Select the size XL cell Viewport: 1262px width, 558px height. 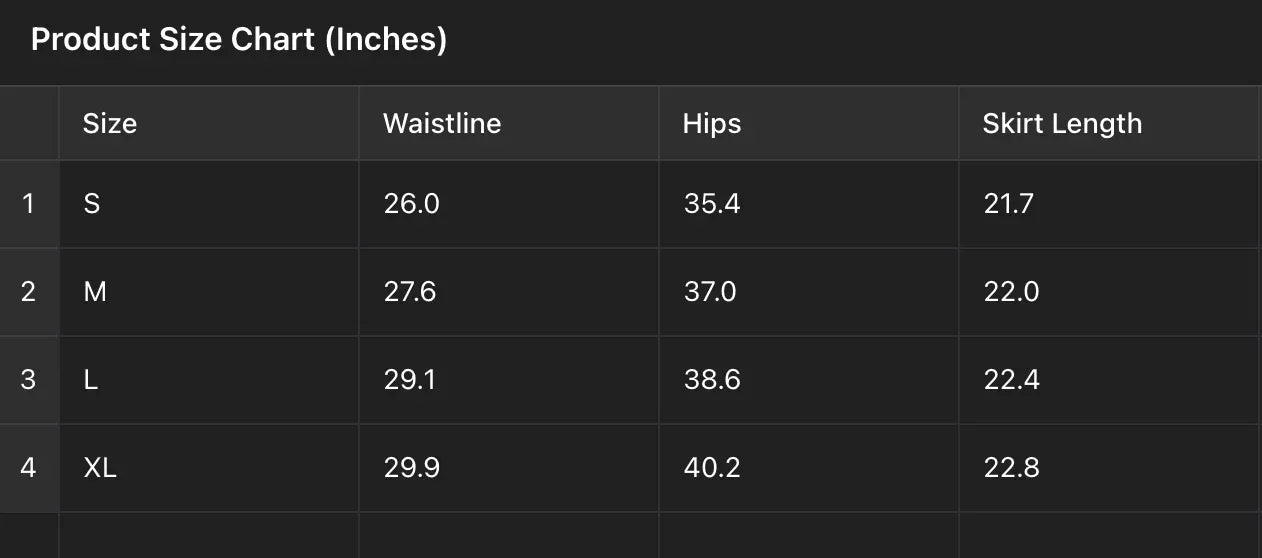pos(100,468)
